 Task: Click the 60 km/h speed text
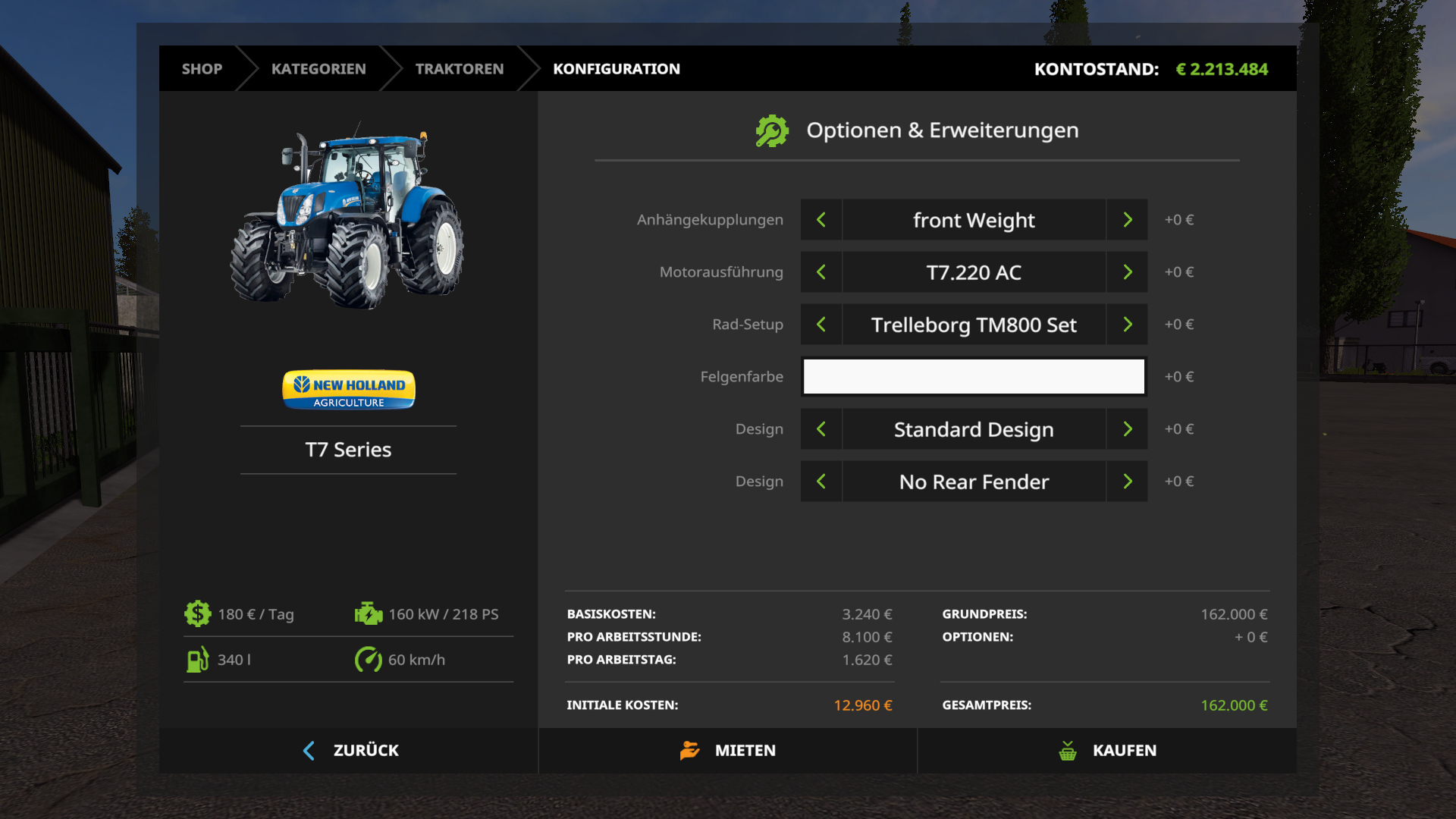416,660
